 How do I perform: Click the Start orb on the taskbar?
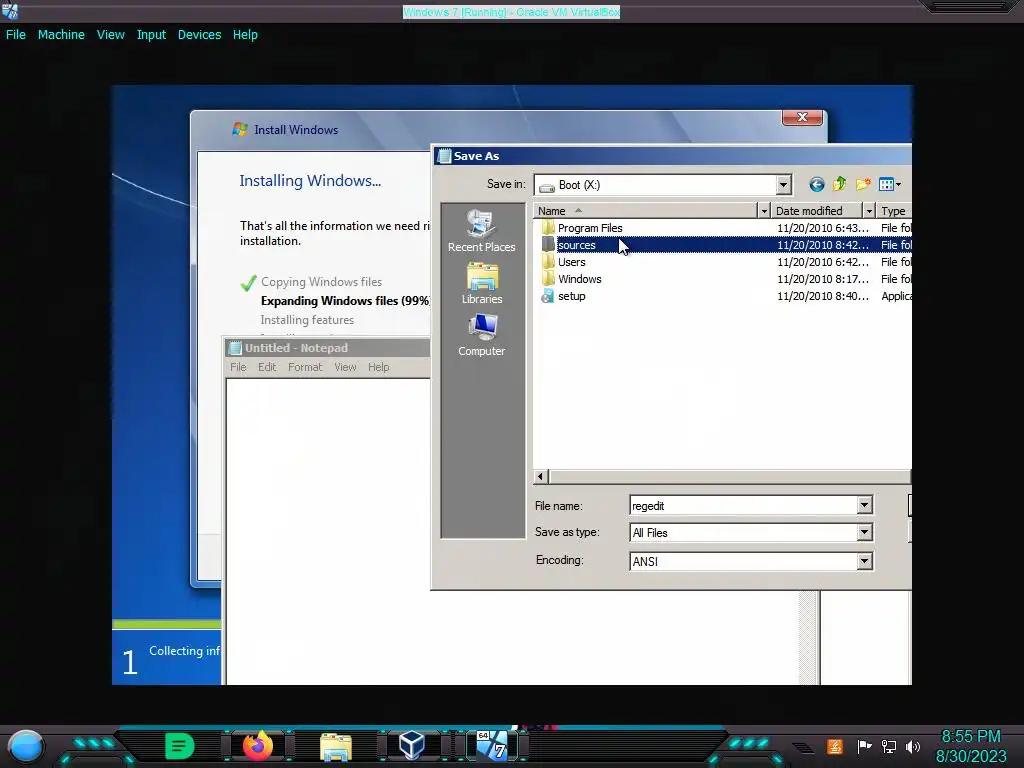coord(26,746)
